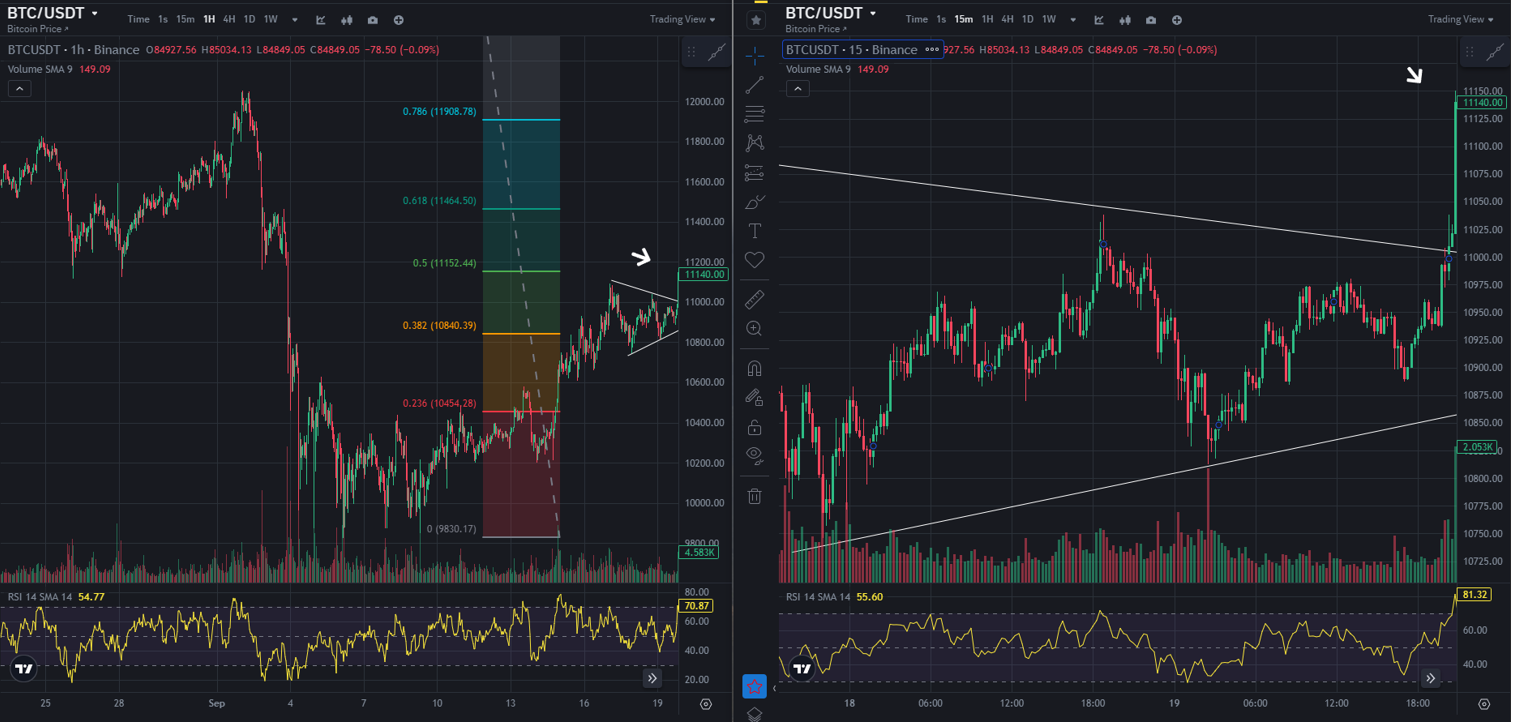Select the 1W interval in right chart
Viewport: 1514px width, 725px height.
(1048, 20)
